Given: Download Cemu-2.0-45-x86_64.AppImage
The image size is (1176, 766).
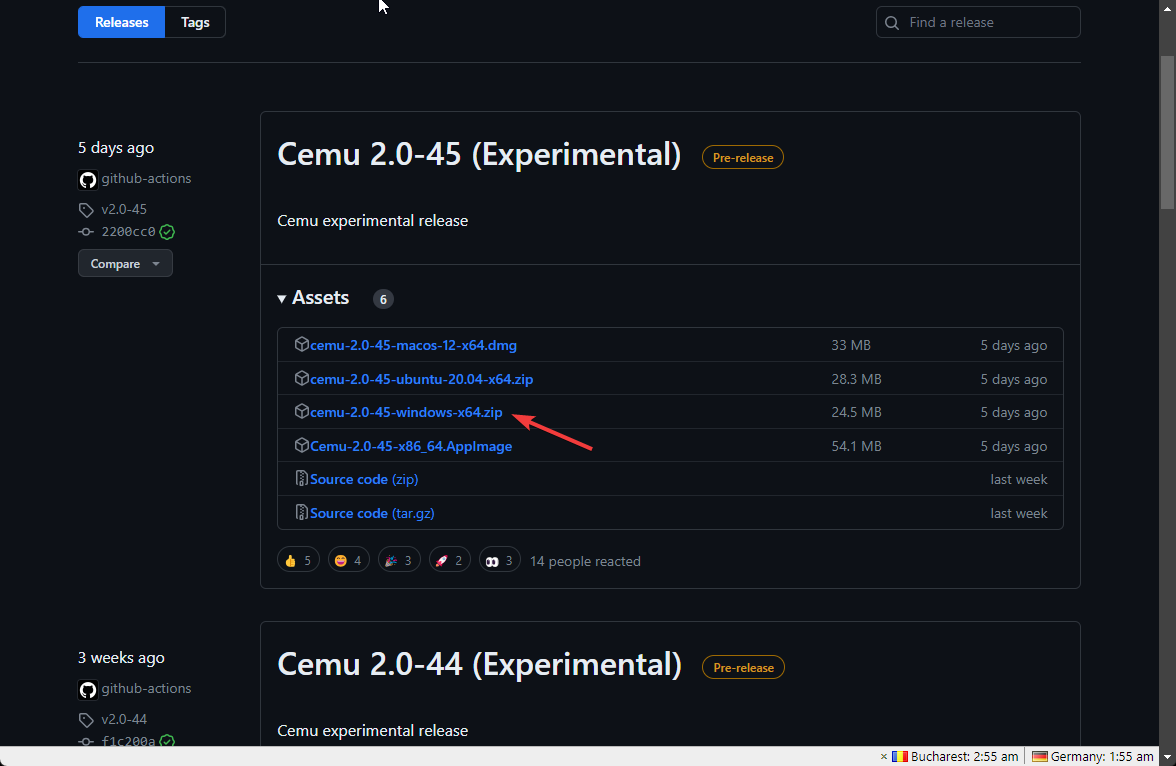Looking at the screenshot, I should (x=411, y=446).
